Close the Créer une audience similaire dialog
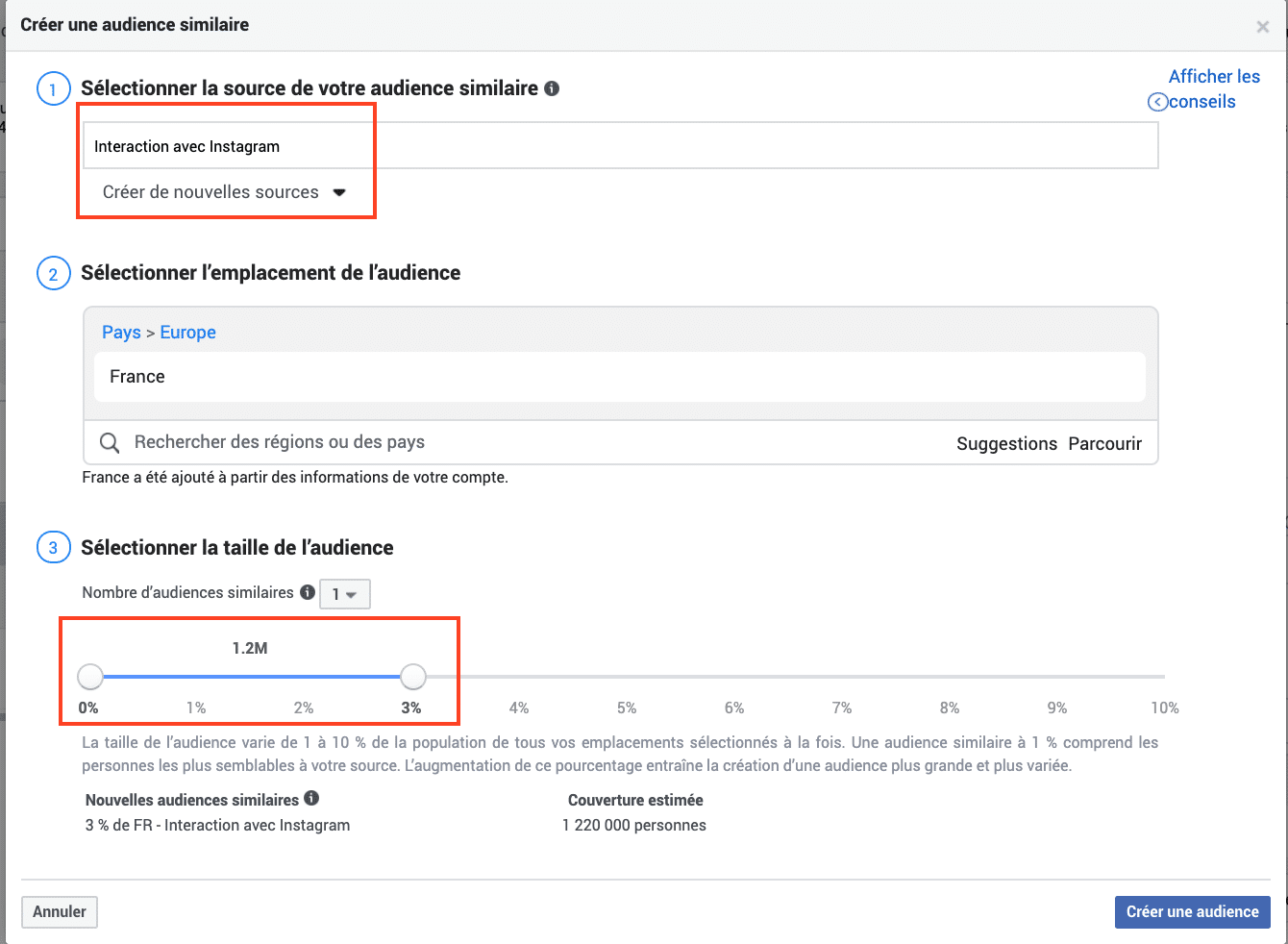This screenshot has width=1288, height=944. click(x=1263, y=27)
